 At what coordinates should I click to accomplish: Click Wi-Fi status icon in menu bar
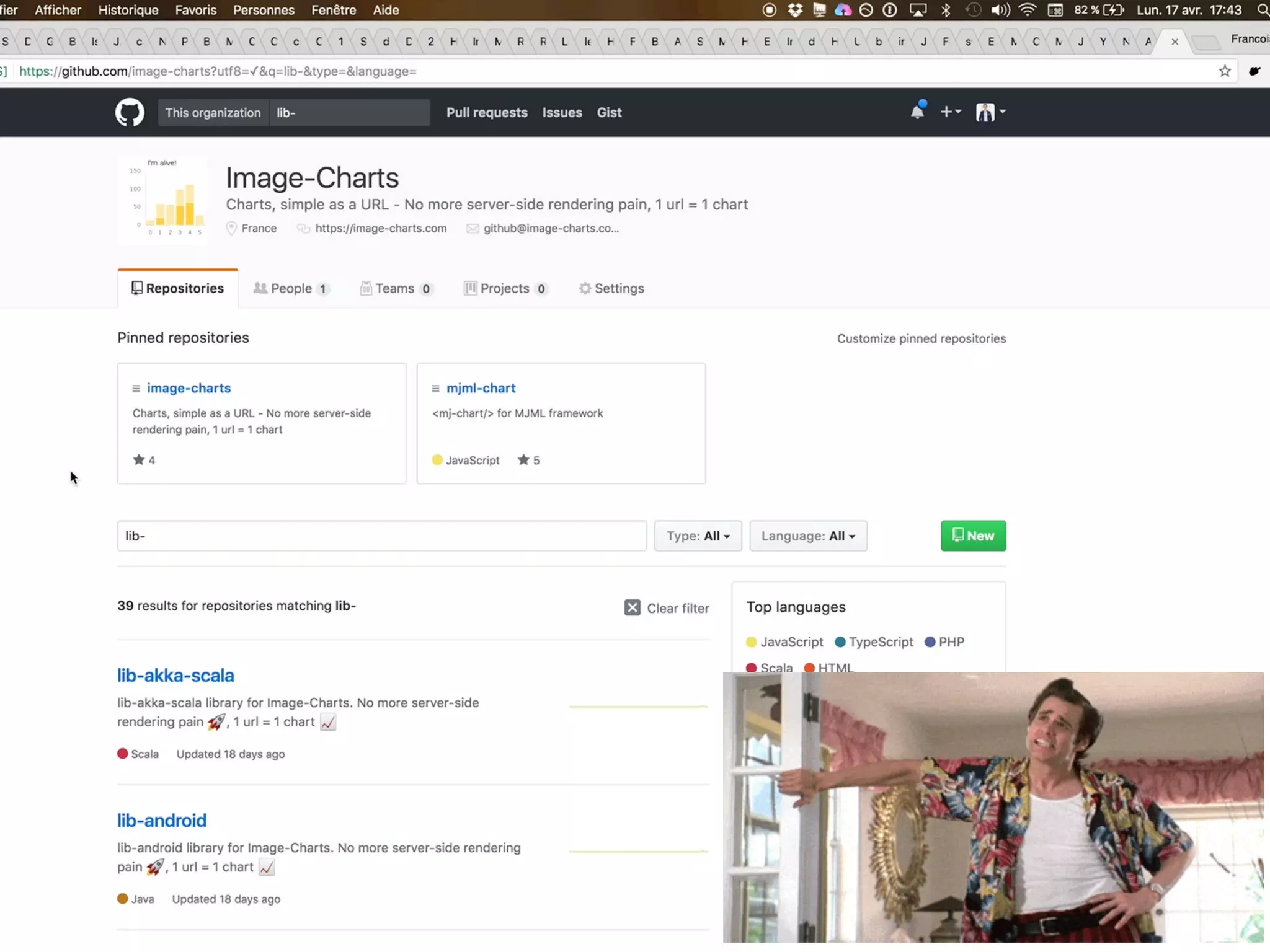pos(1028,10)
